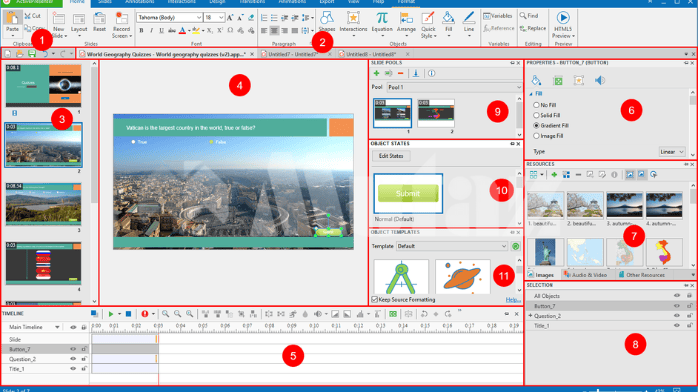Expand Question_2 in Selection pane
The width and height of the screenshot is (698, 392).
[x=530, y=316]
